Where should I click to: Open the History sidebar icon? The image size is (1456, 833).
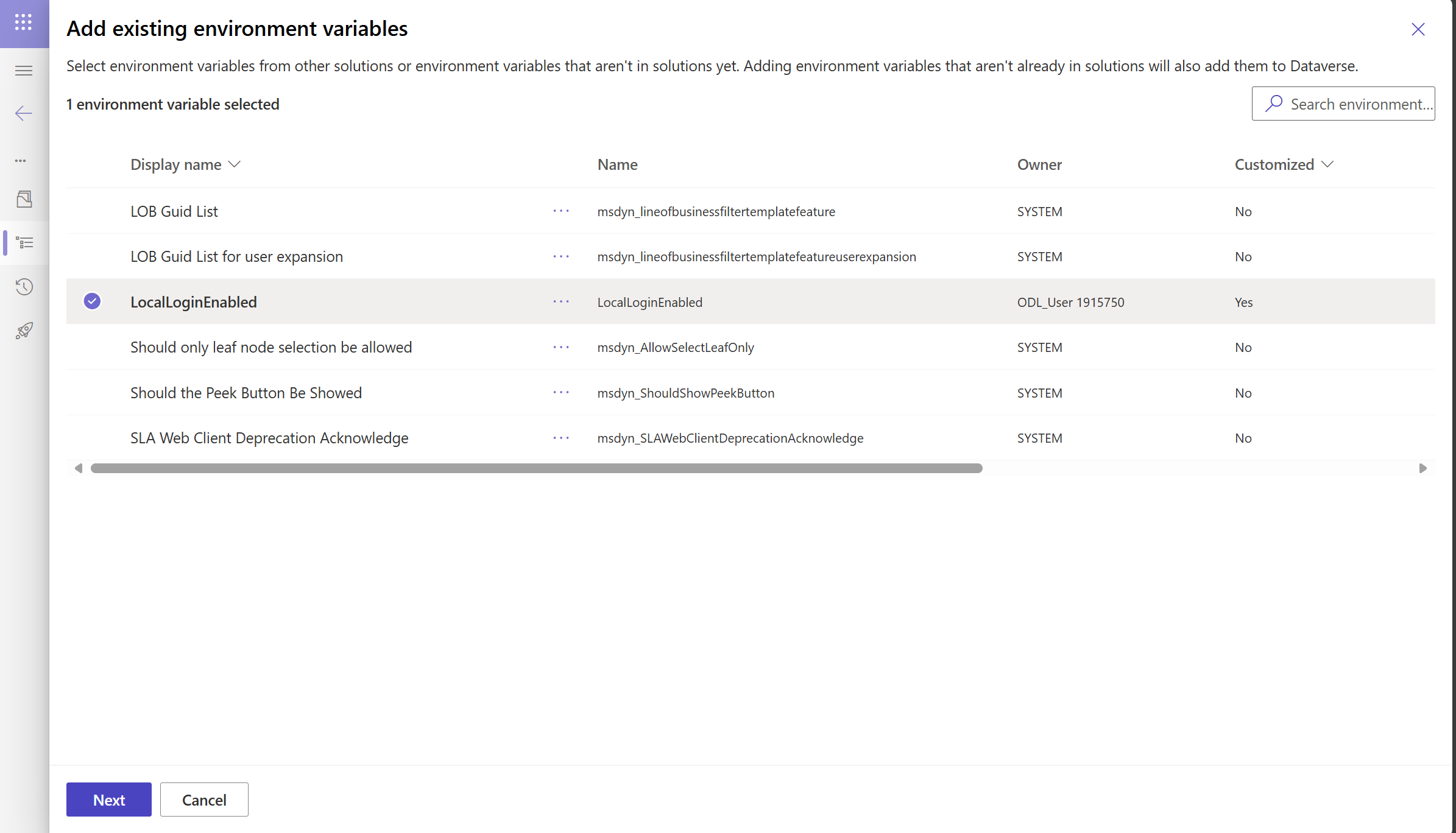[24, 287]
